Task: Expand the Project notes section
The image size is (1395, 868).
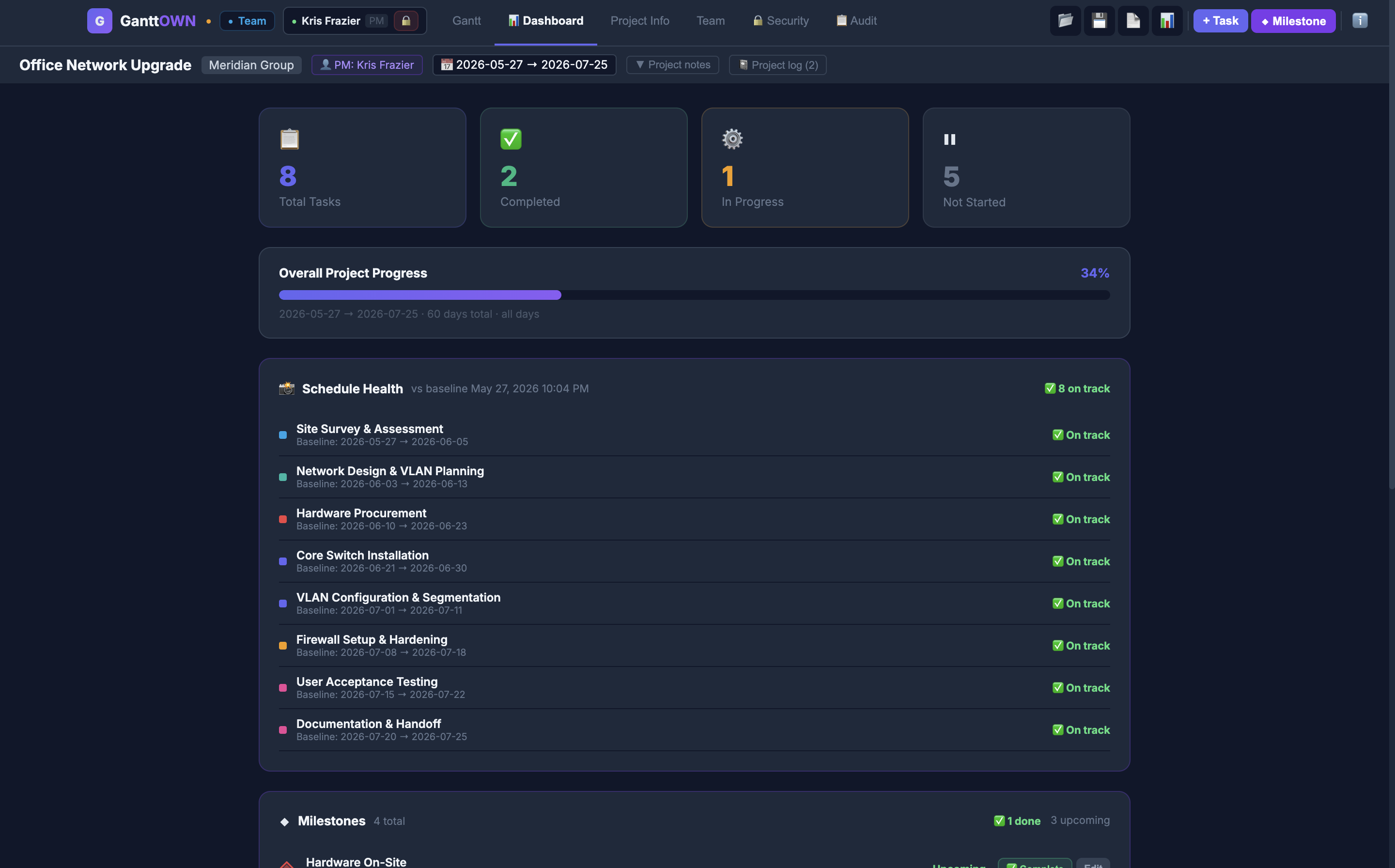Action: coord(672,65)
